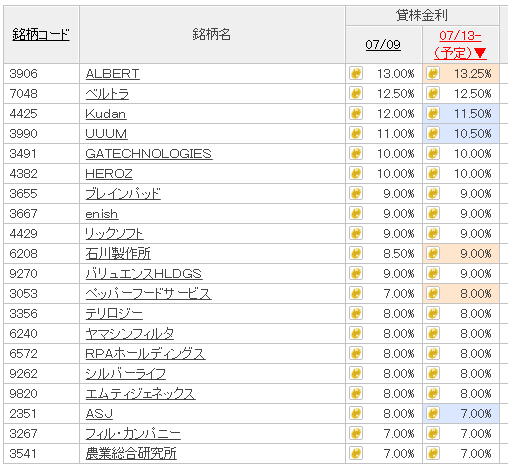This screenshot has width=508, height=468.
Task: Click ブレインパッド 07/09 coin icon
Action: point(356,193)
